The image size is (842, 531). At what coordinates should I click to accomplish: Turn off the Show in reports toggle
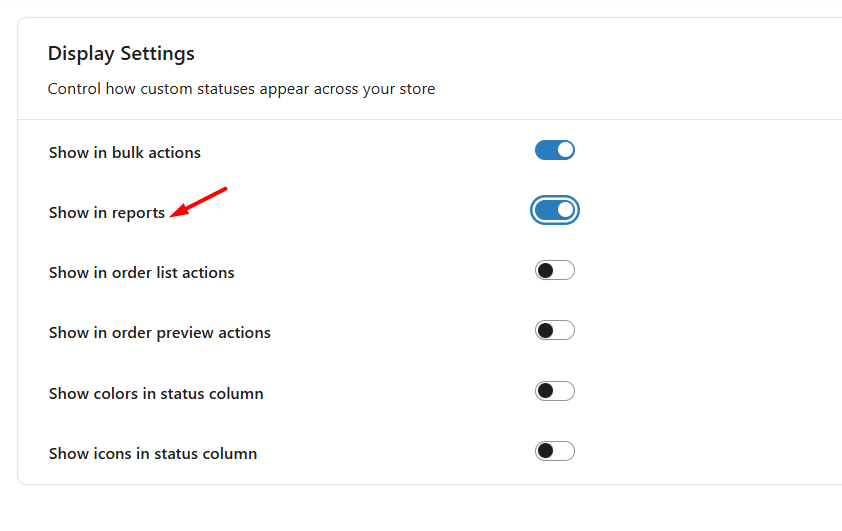(555, 210)
